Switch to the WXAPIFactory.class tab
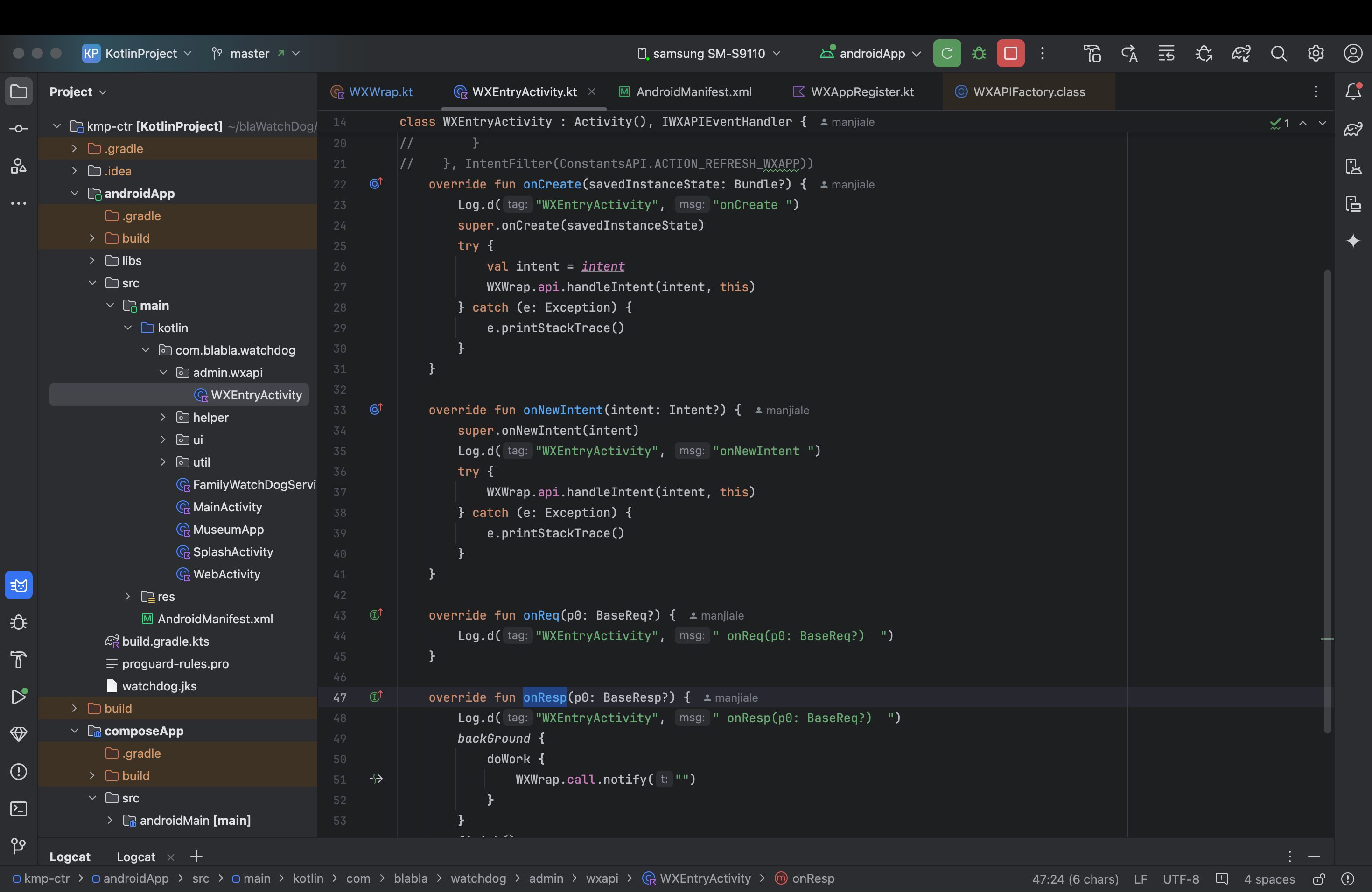 point(1029,91)
